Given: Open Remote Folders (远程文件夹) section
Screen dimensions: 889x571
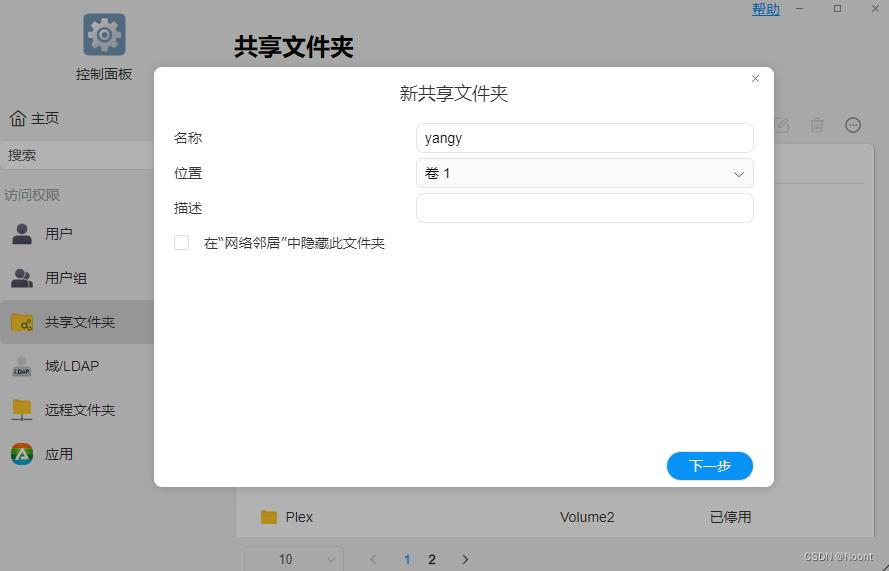Looking at the screenshot, I should [77, 410].
